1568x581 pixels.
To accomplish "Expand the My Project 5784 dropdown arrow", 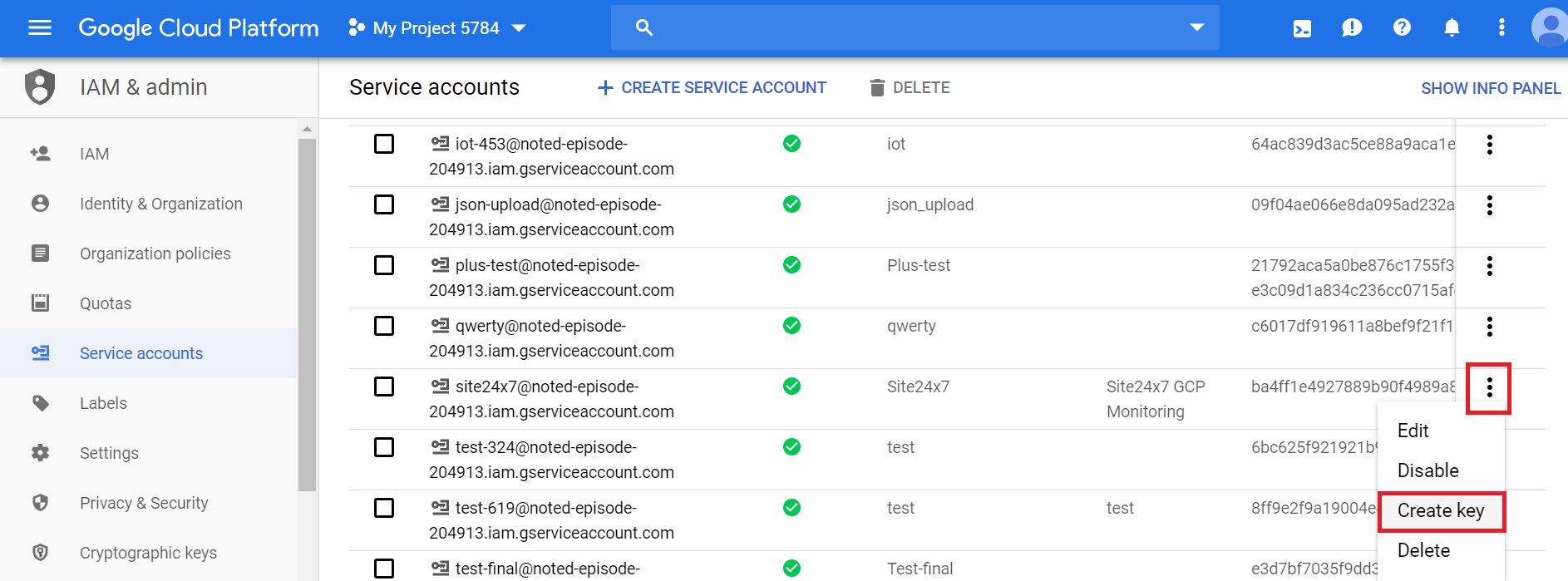I will click(519, 28).
